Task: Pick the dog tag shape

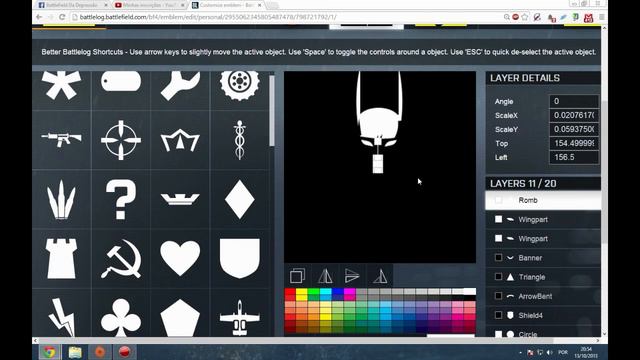Action: (x=121, y=82)
